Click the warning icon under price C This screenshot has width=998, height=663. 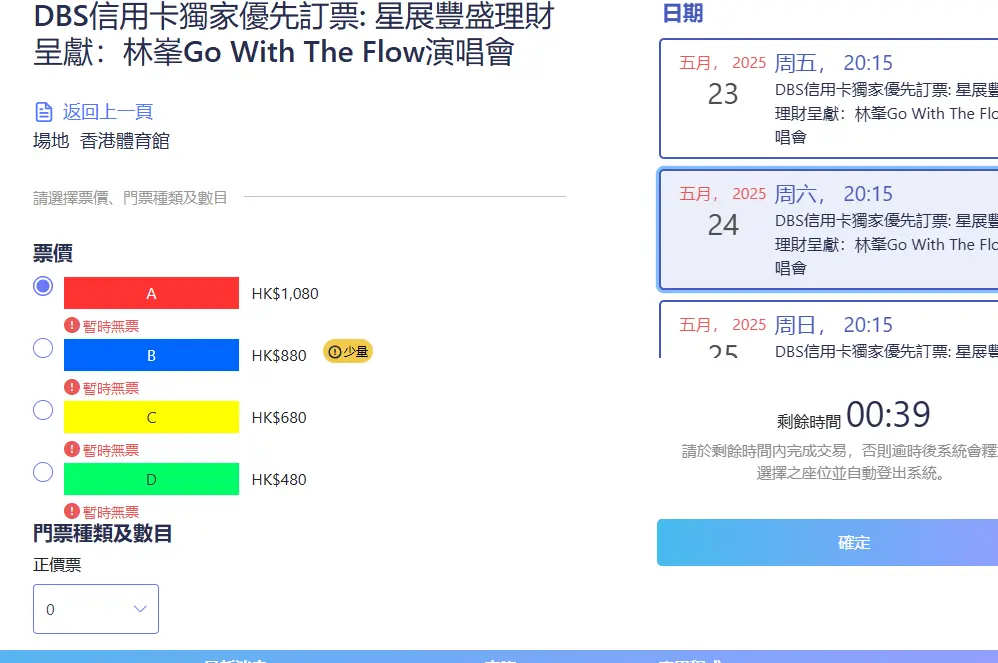72,449
